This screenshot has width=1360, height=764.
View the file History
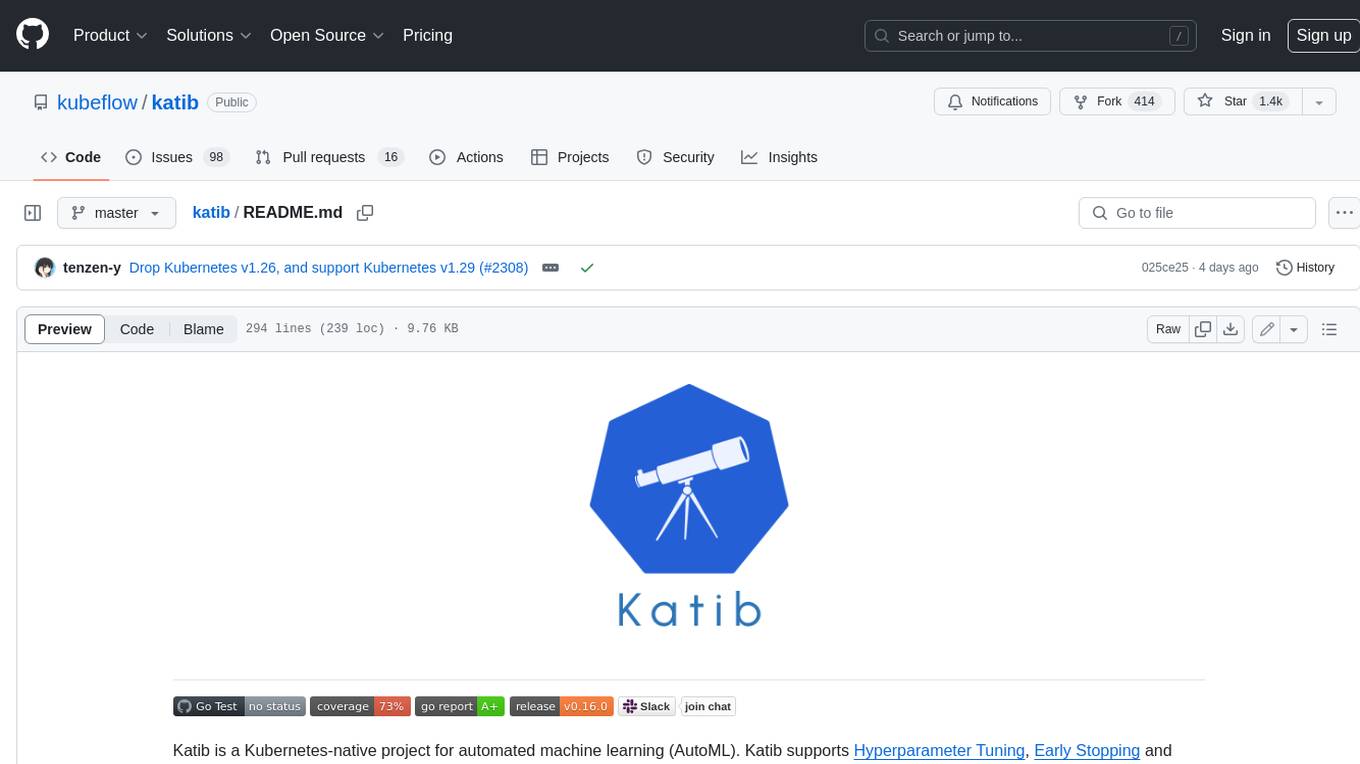(1305, 268)
